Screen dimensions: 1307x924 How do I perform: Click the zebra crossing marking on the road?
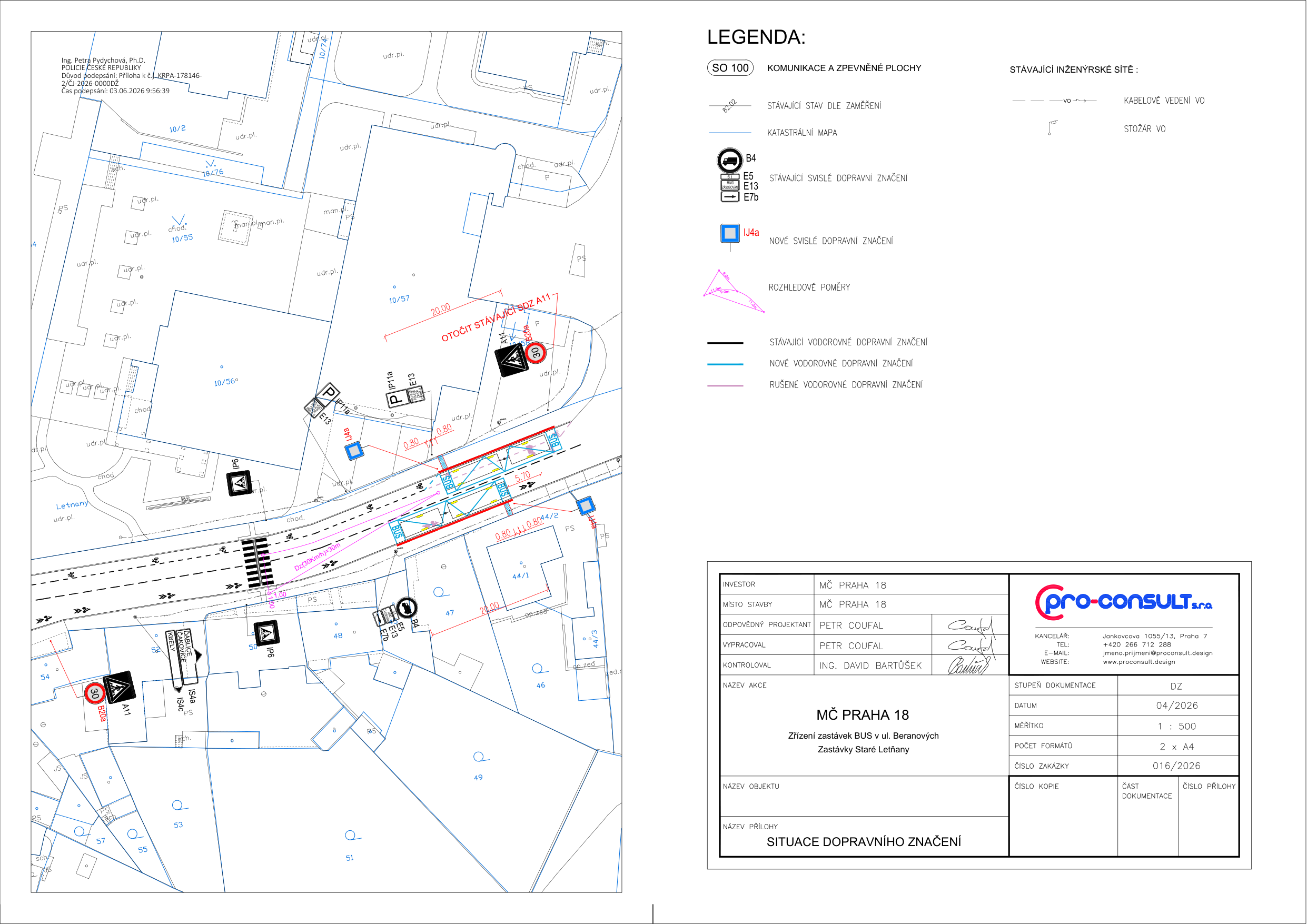click(x=258, y=562)
